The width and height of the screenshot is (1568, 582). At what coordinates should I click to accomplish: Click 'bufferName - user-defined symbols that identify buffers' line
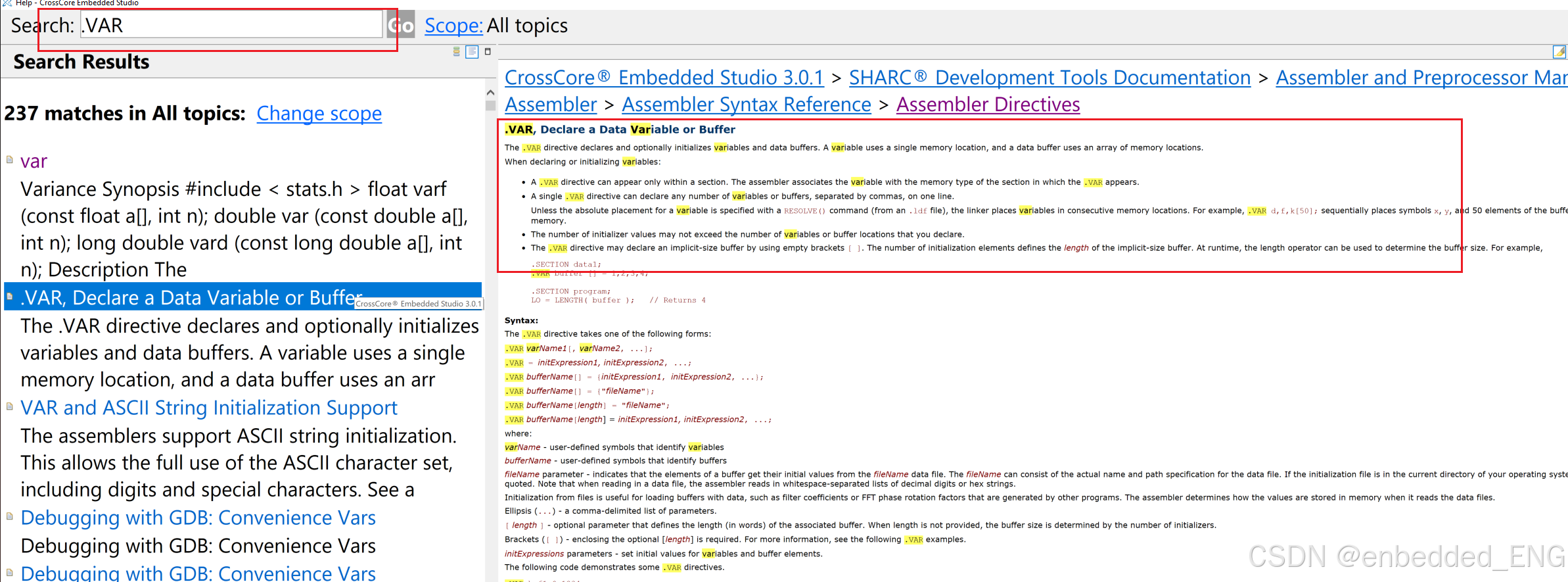616,461
